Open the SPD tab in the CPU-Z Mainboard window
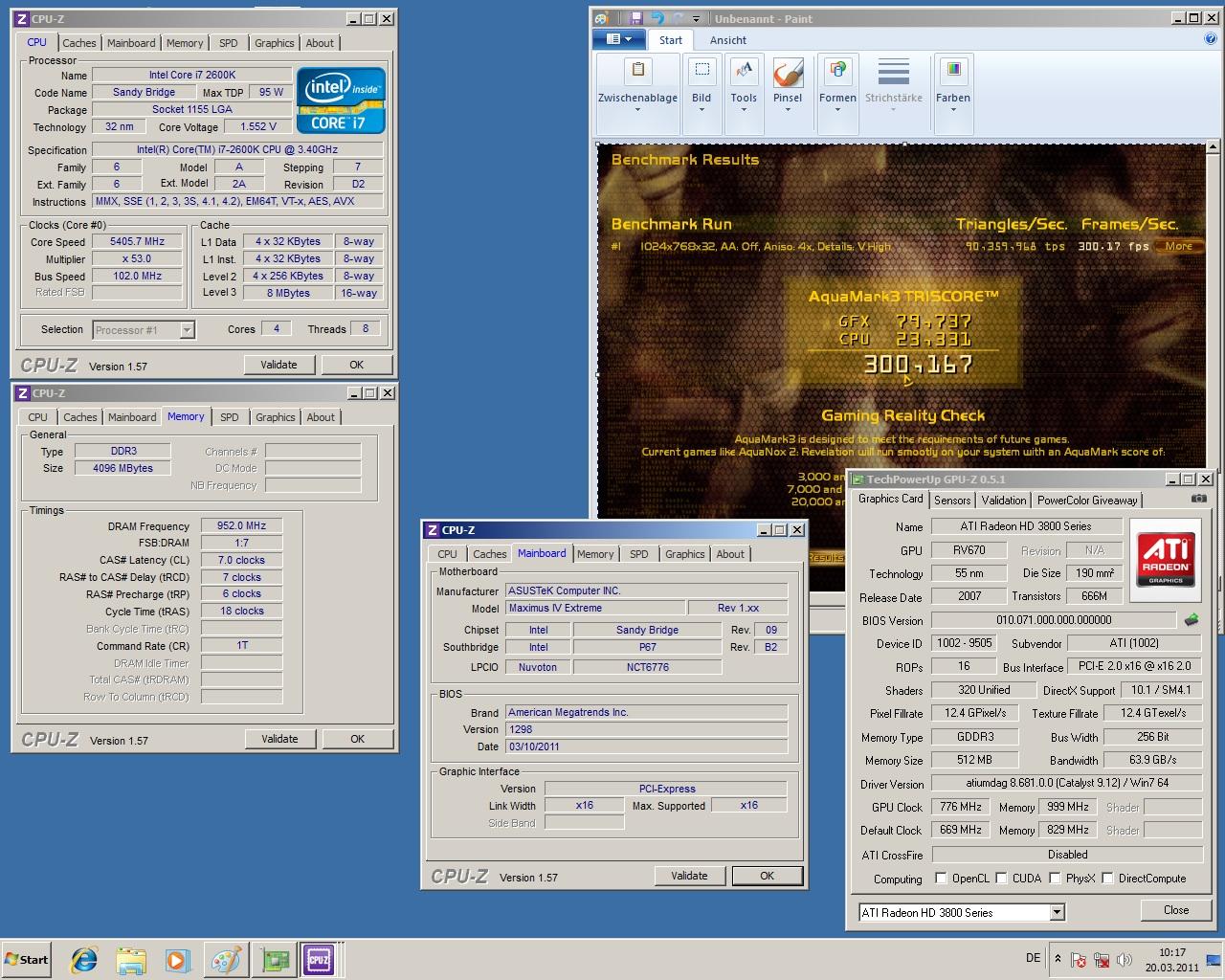Image resolution: width=1225 pixels, height=980 pixels. 639,554
